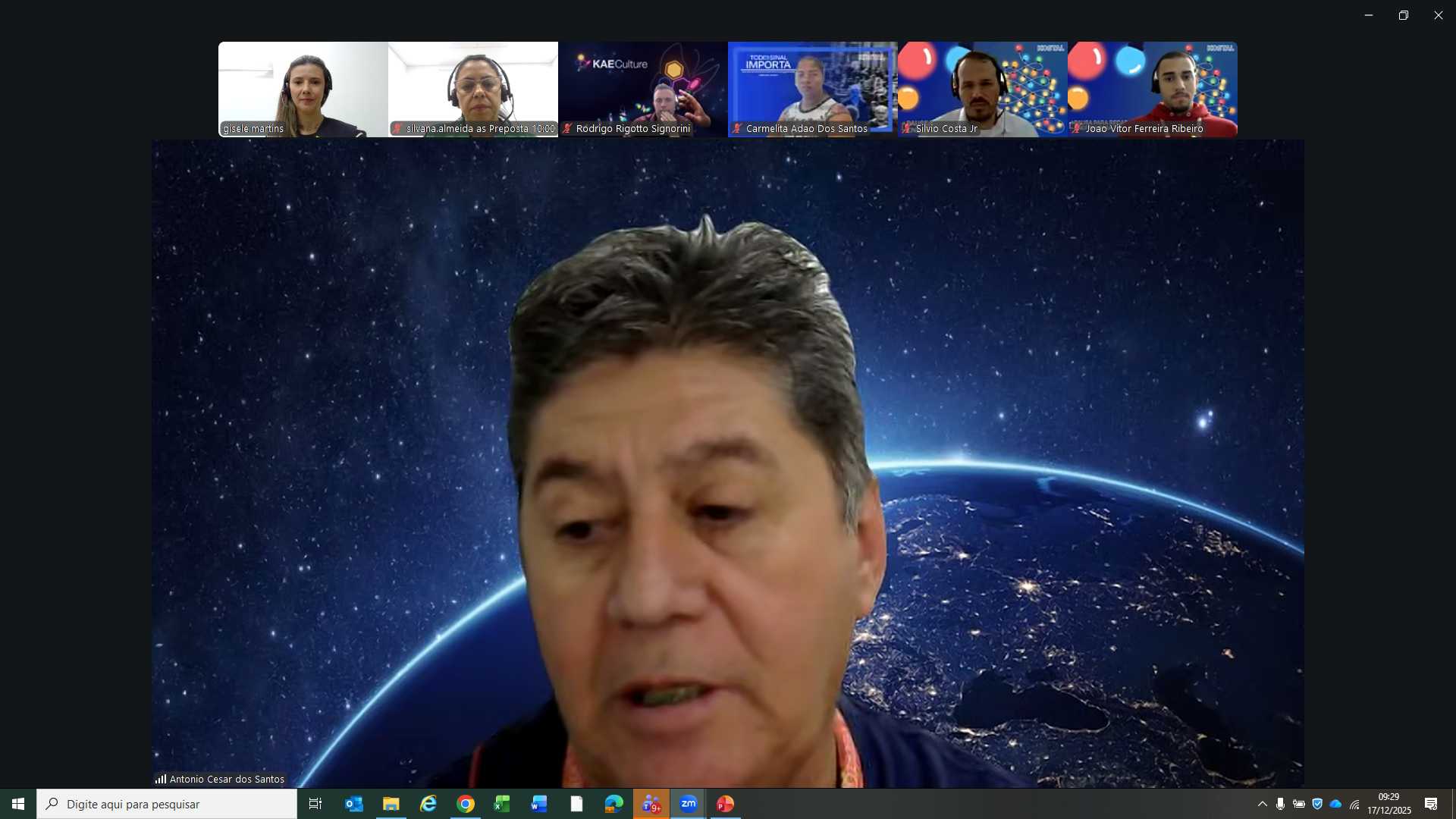Click Joao Vitor Ferreira Ribeiro's video tile
Image resolution: width=1456 pixels, height=819 pixels.
click(1152, 87)
